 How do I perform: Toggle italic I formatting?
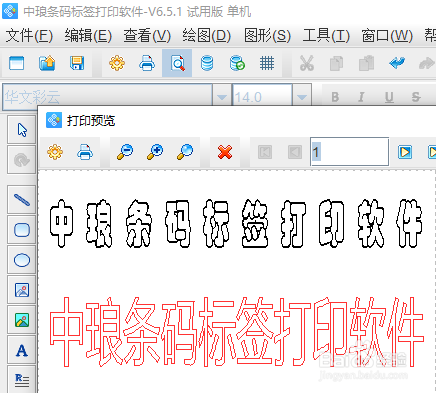[x=361, y=97]
